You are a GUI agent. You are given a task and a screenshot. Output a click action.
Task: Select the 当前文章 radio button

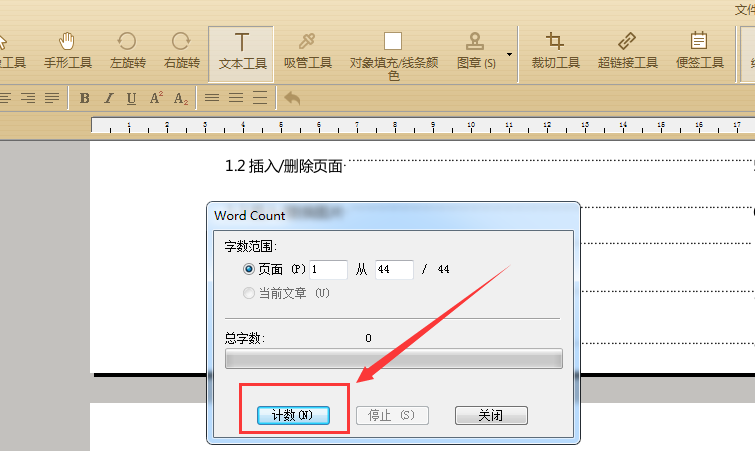[248, 293]
